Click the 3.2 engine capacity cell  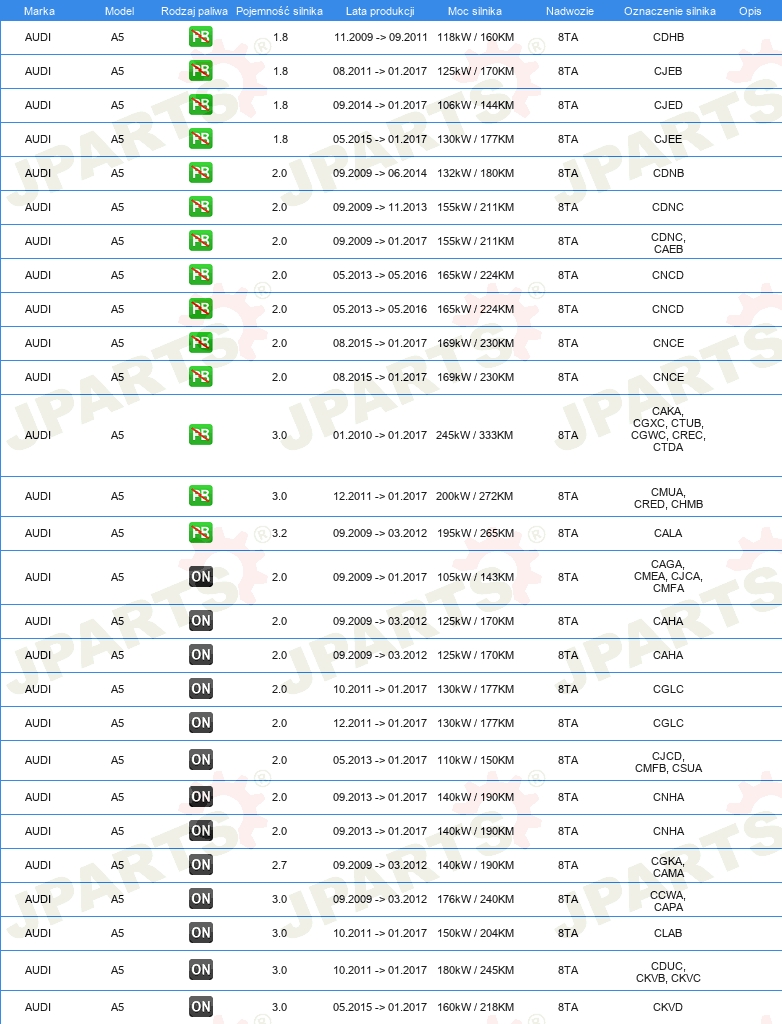tap(280, 533)
